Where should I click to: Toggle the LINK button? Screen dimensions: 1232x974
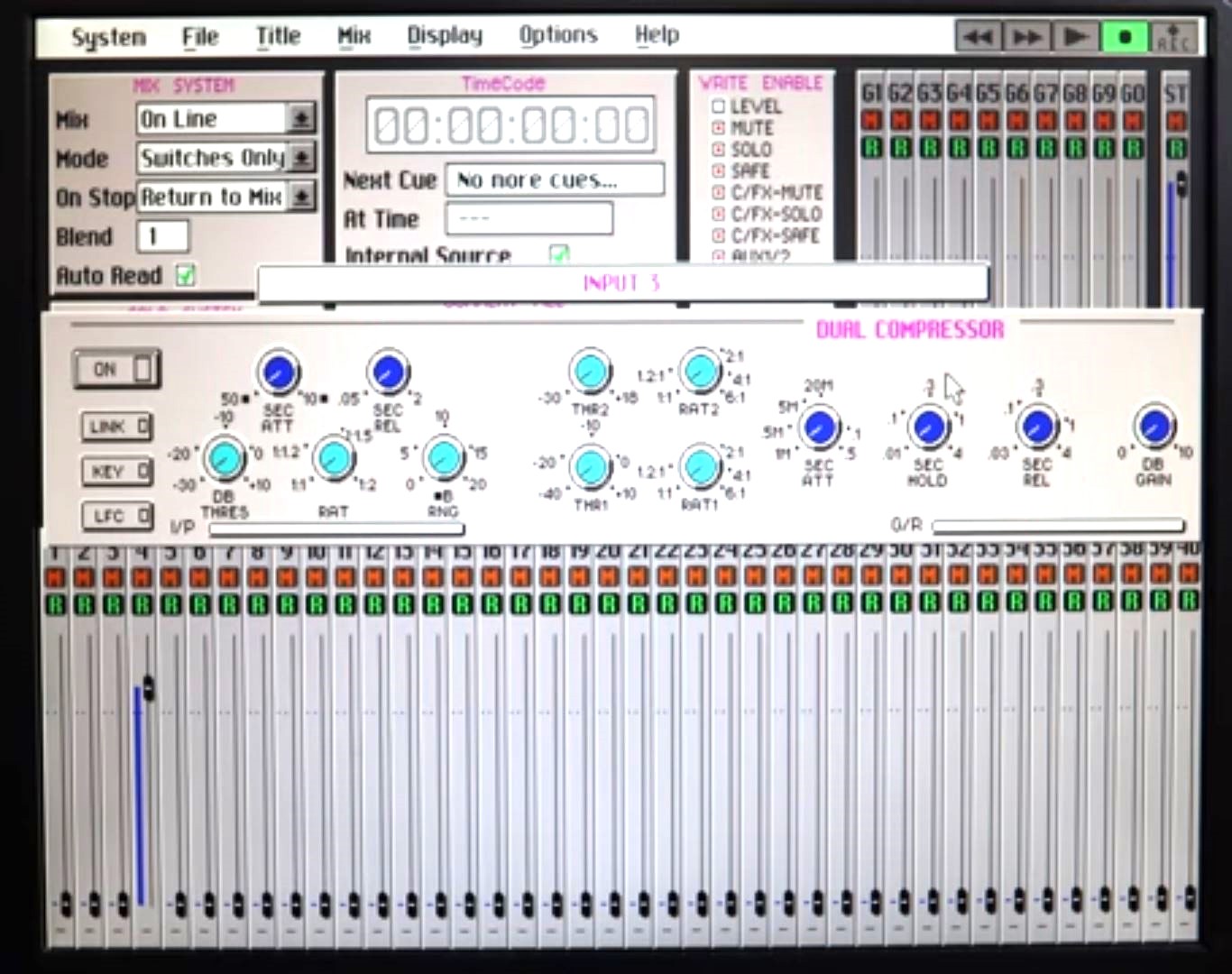point(117,427)
